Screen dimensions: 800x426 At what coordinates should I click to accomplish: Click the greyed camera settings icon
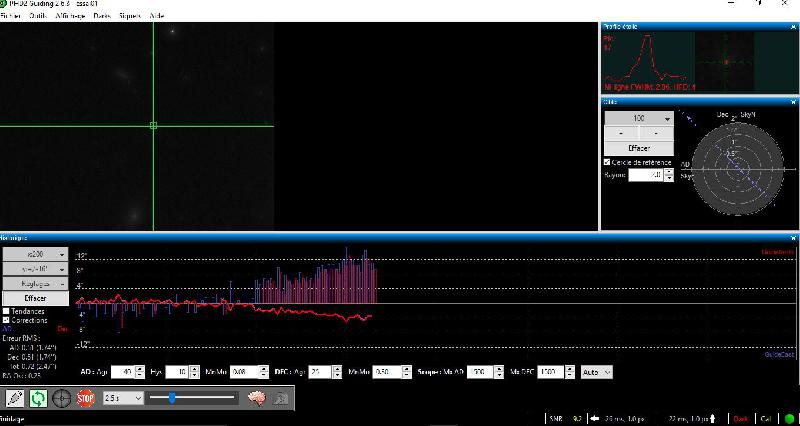coord(280,398)
